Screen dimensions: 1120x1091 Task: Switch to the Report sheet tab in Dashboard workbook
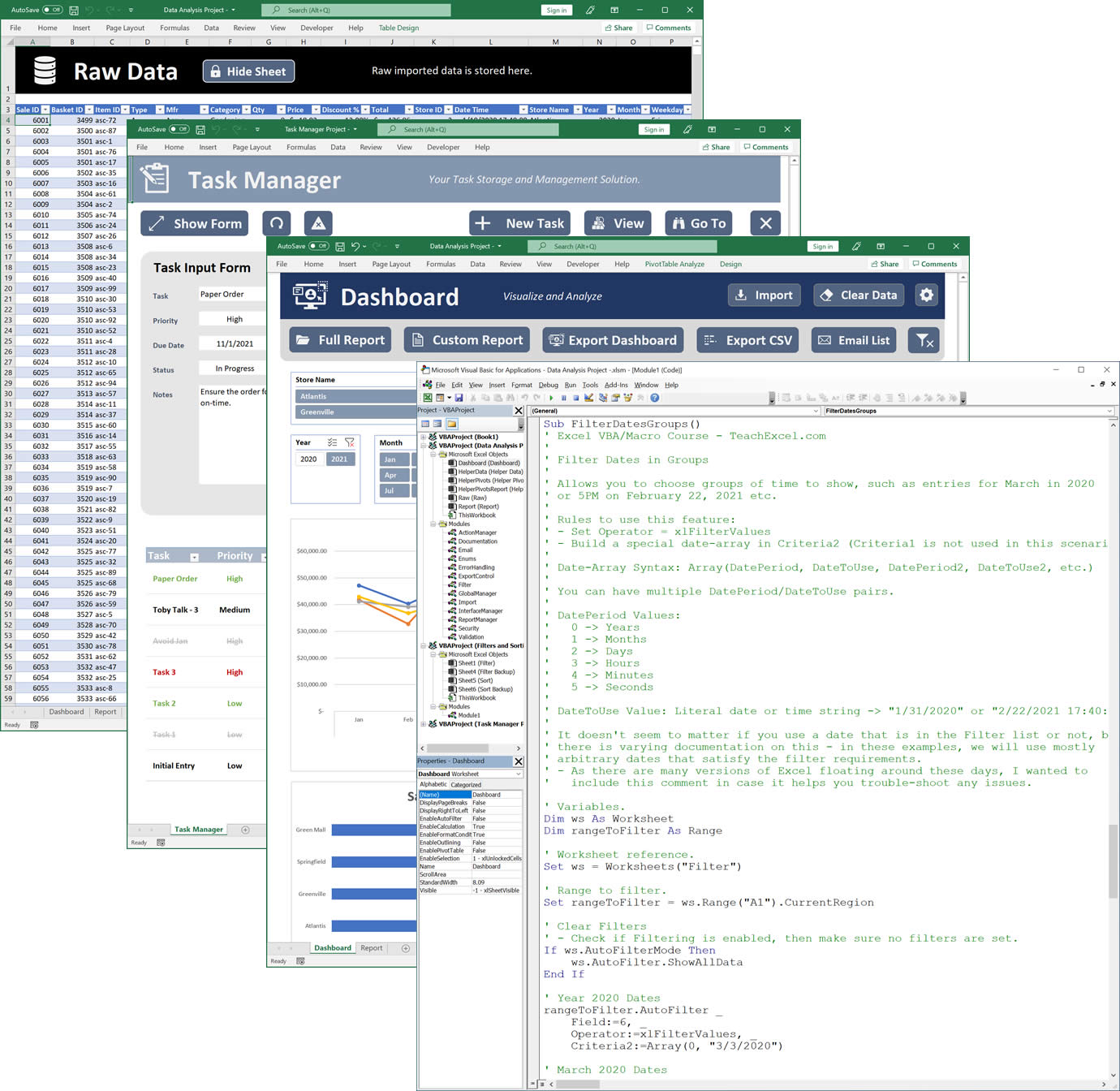coord(372,947)
